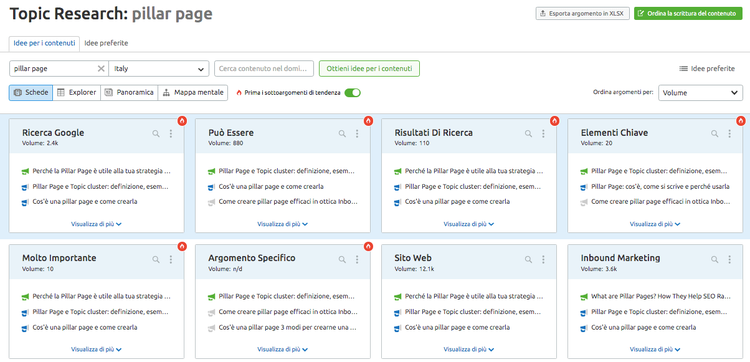Select the Mappa mentale view
750x362 pixels.
193,93
